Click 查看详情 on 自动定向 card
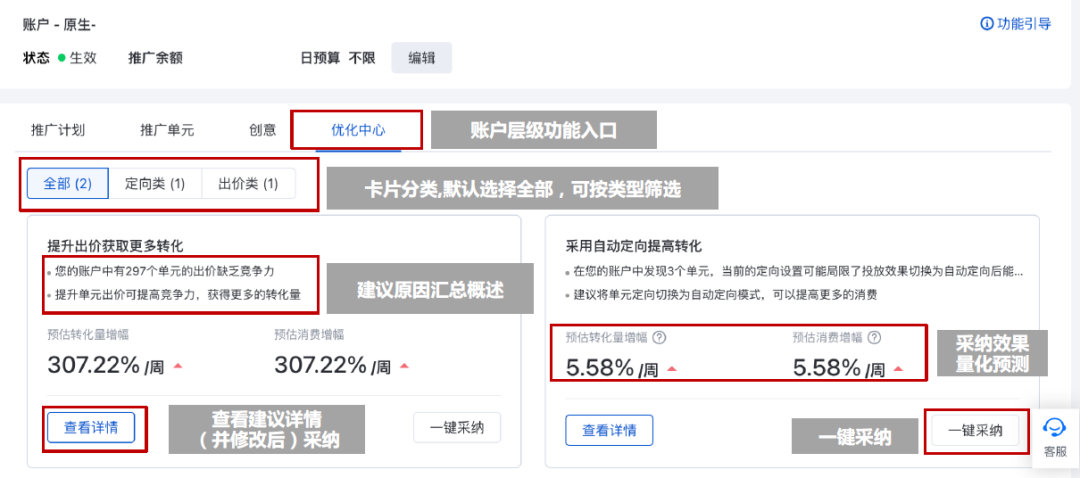Viewport: 1080px width, 478px height. 609,430
